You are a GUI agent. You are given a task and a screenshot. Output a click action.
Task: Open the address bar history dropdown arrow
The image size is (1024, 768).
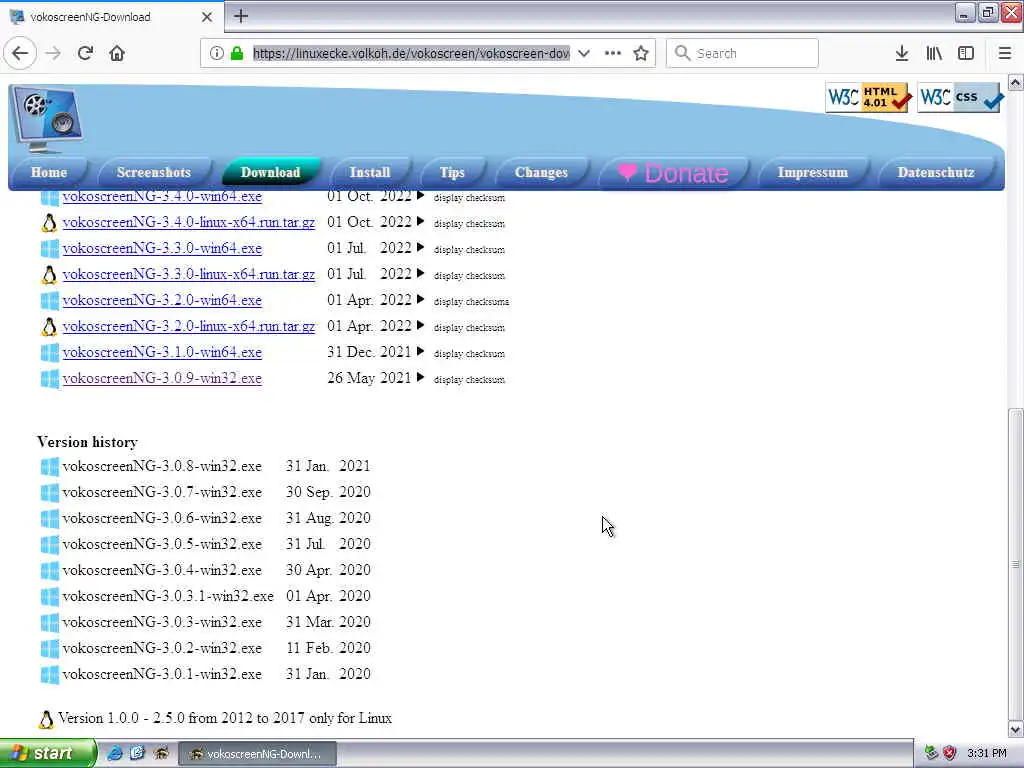point(584,54)
